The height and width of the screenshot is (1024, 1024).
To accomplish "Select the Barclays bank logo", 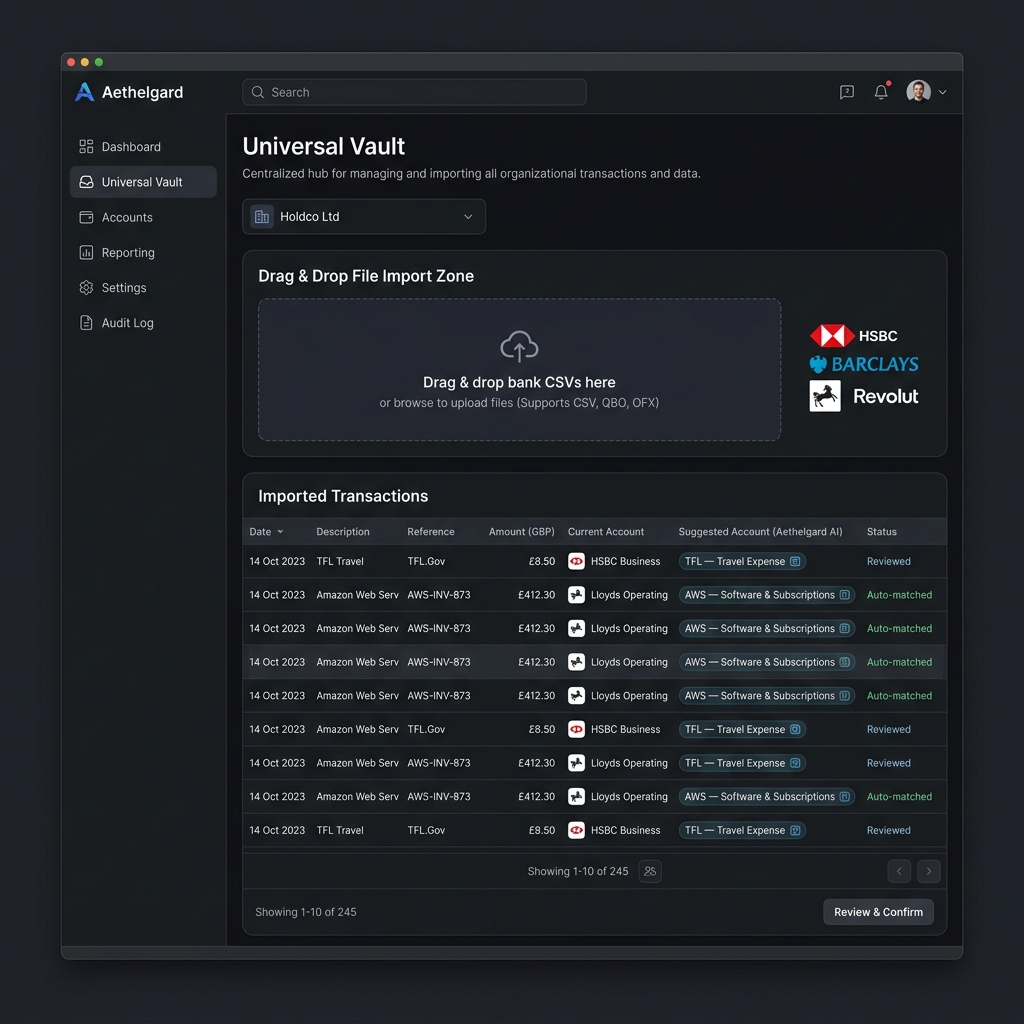I will coord(863,364).
